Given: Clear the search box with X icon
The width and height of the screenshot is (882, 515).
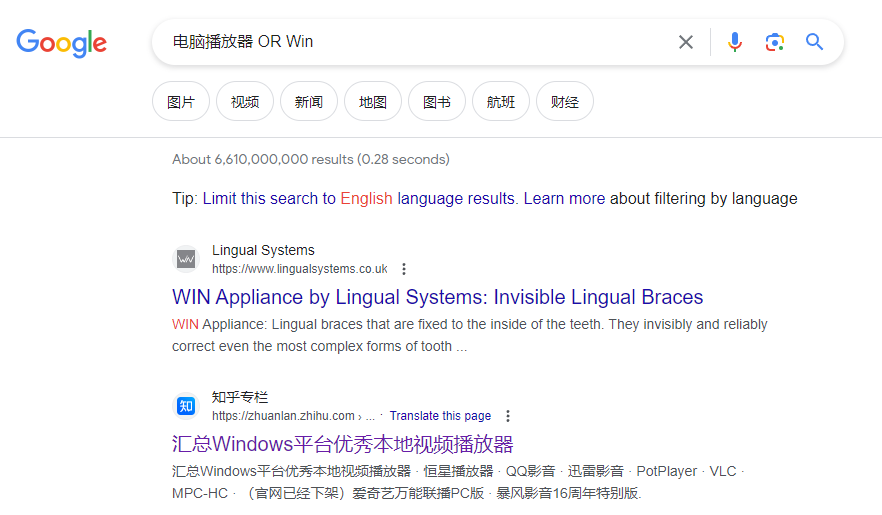Looking at the screenshot, I should click(x=685, y=42).
